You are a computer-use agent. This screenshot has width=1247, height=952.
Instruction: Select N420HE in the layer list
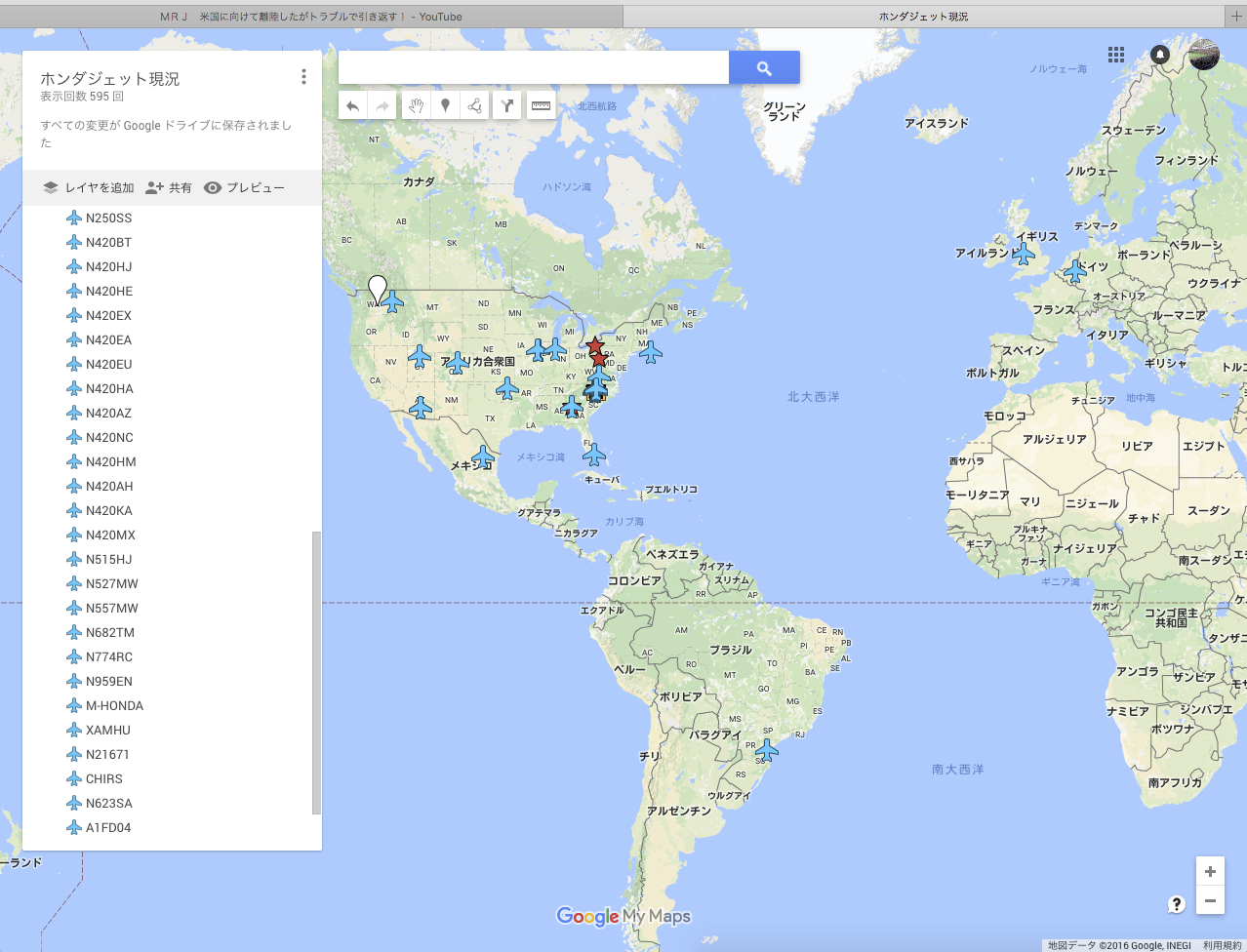(109, 291)
